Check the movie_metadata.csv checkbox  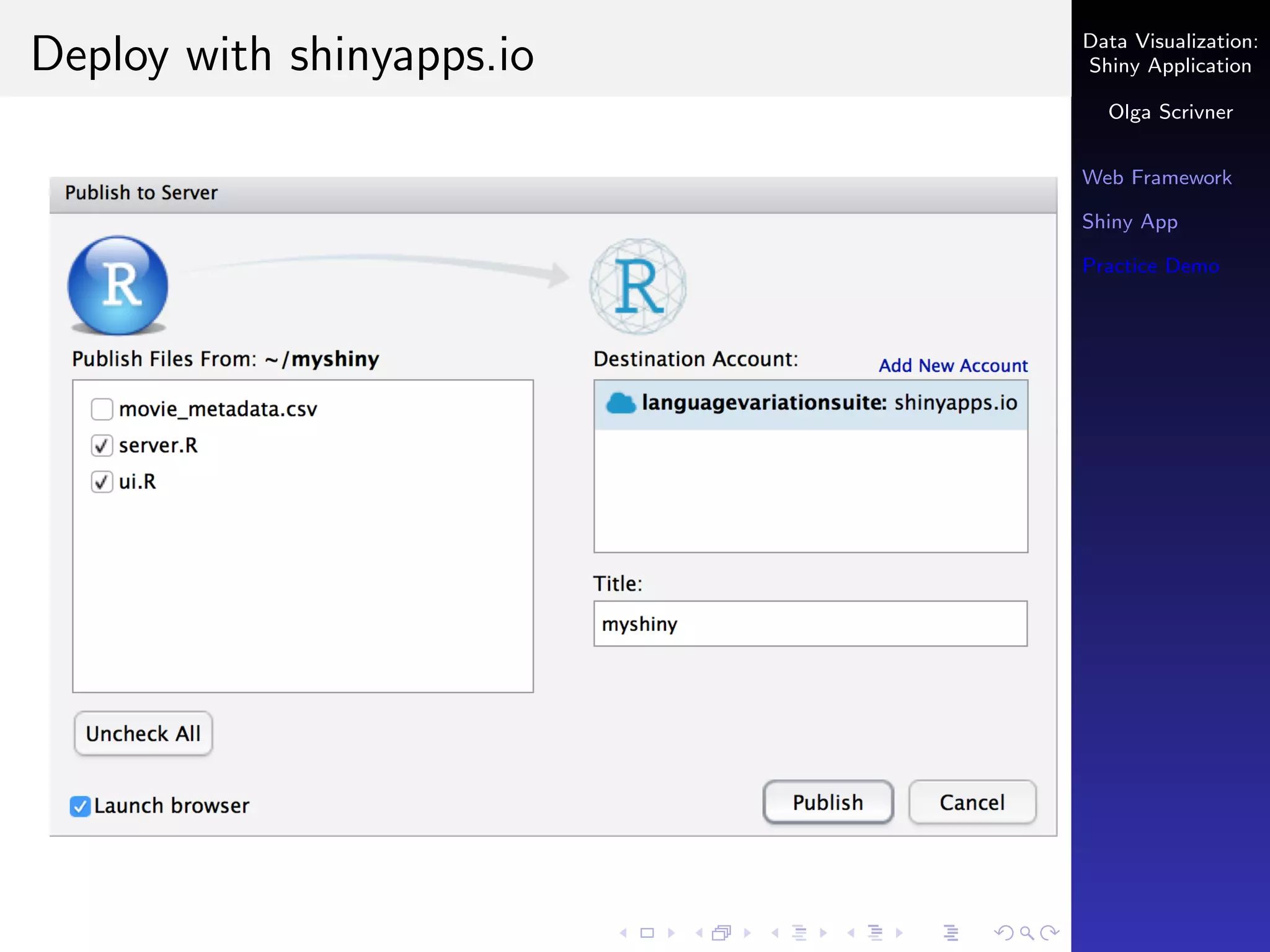102,409
